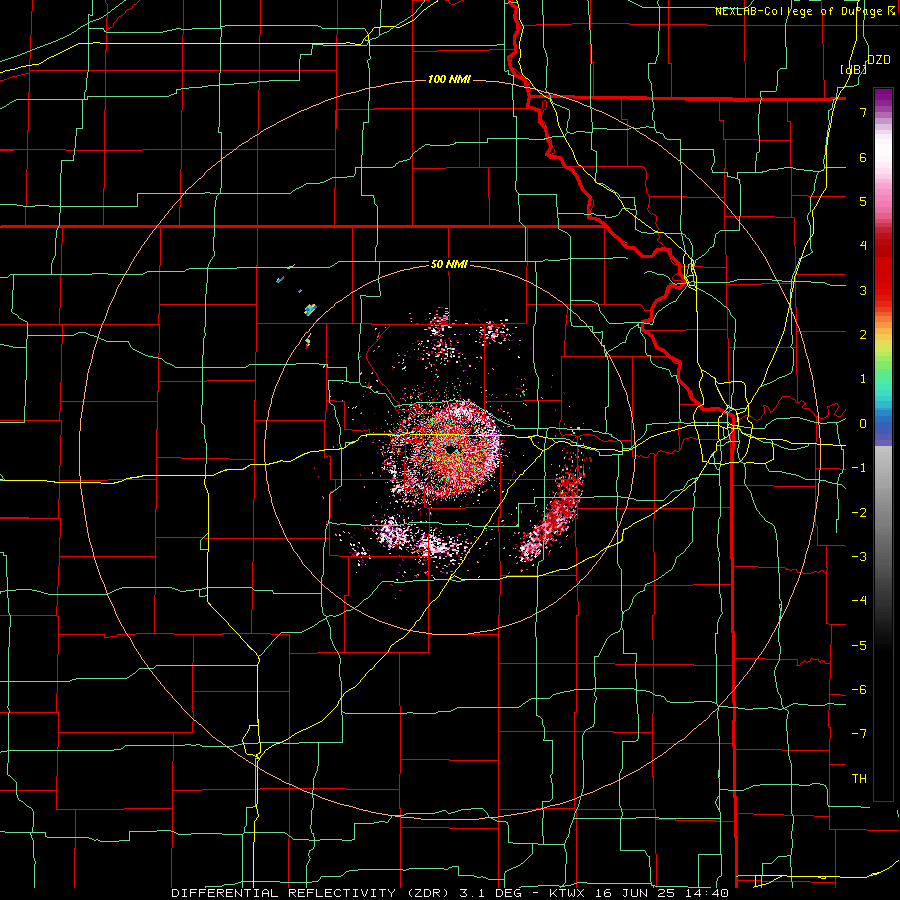Click the 6 value on the color scale

point(863,157)
